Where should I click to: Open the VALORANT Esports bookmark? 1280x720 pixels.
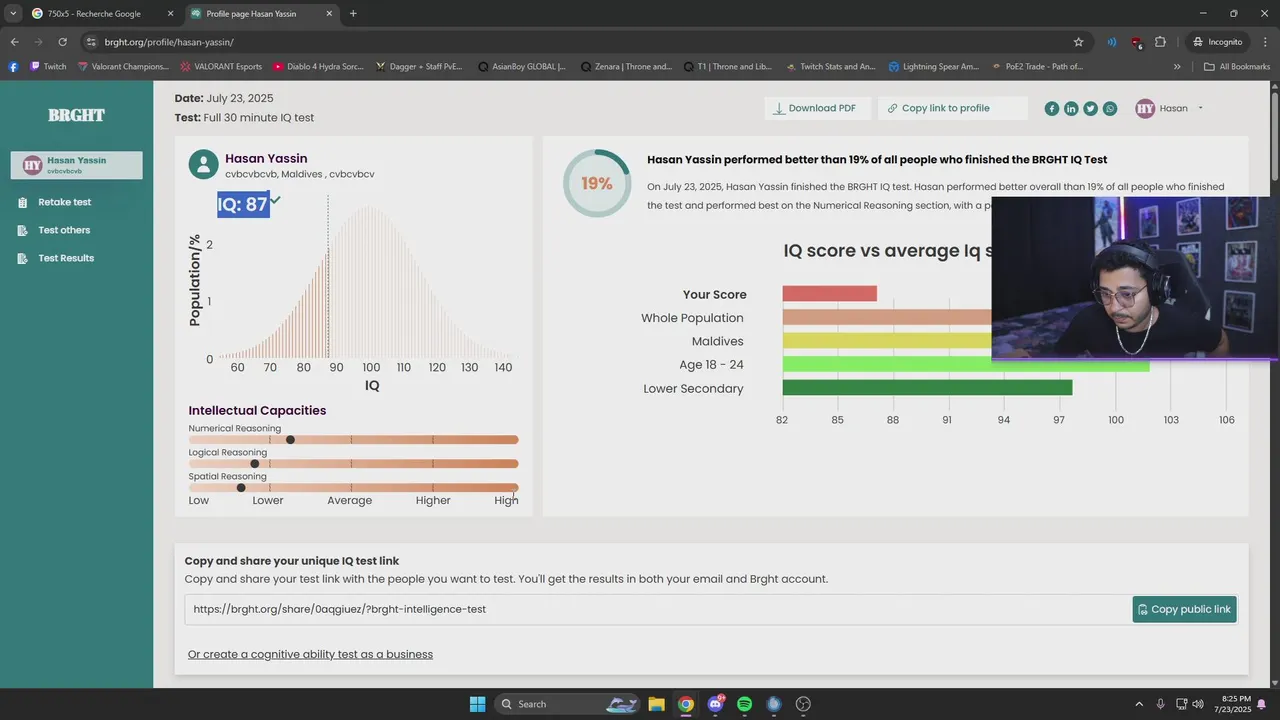tap(221, 67)
